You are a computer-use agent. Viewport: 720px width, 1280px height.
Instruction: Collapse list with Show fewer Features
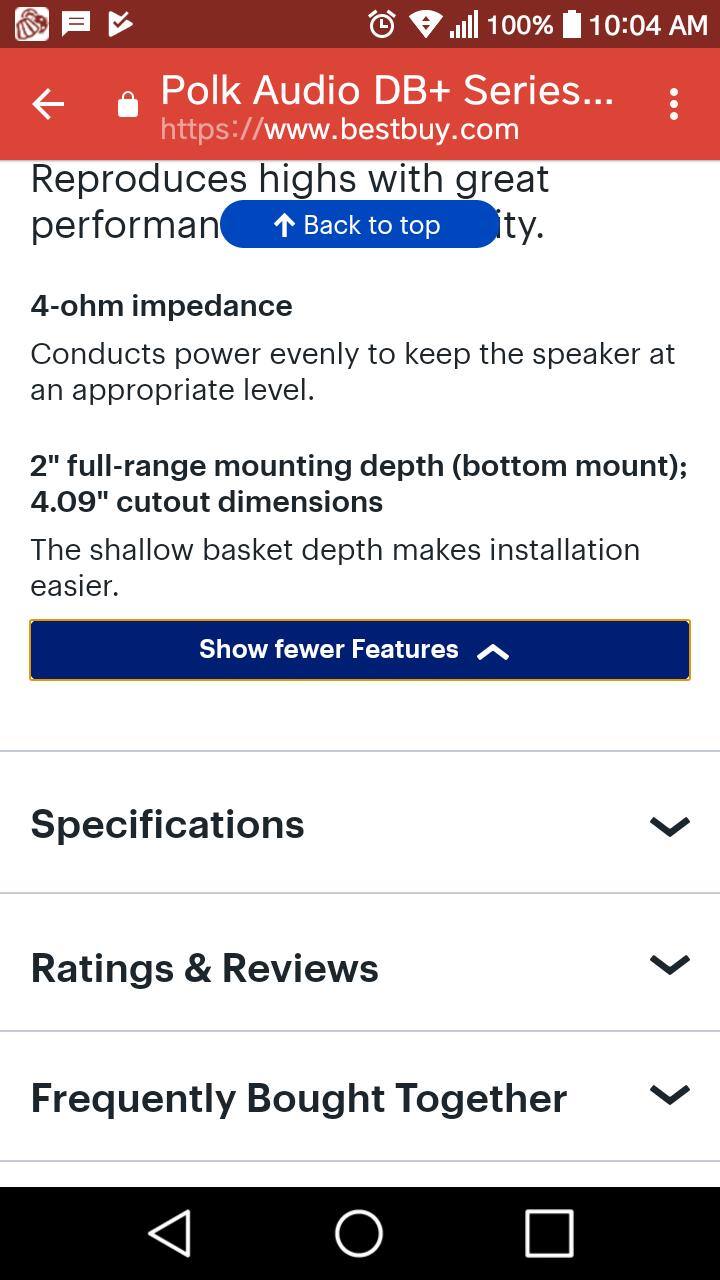point(360,650)
